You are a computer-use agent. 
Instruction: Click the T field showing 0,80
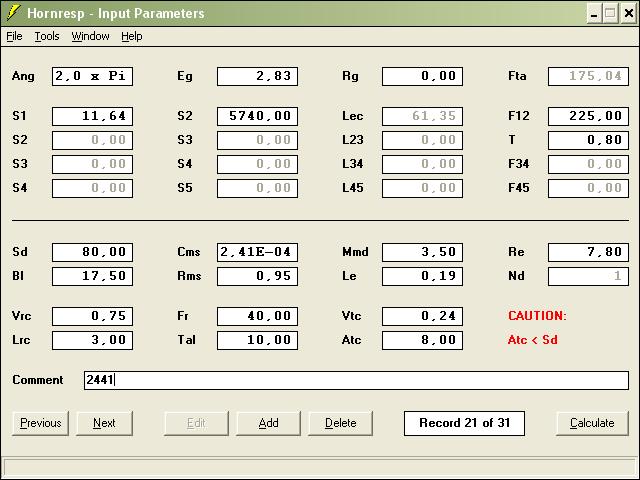click(x=588, y=140)
